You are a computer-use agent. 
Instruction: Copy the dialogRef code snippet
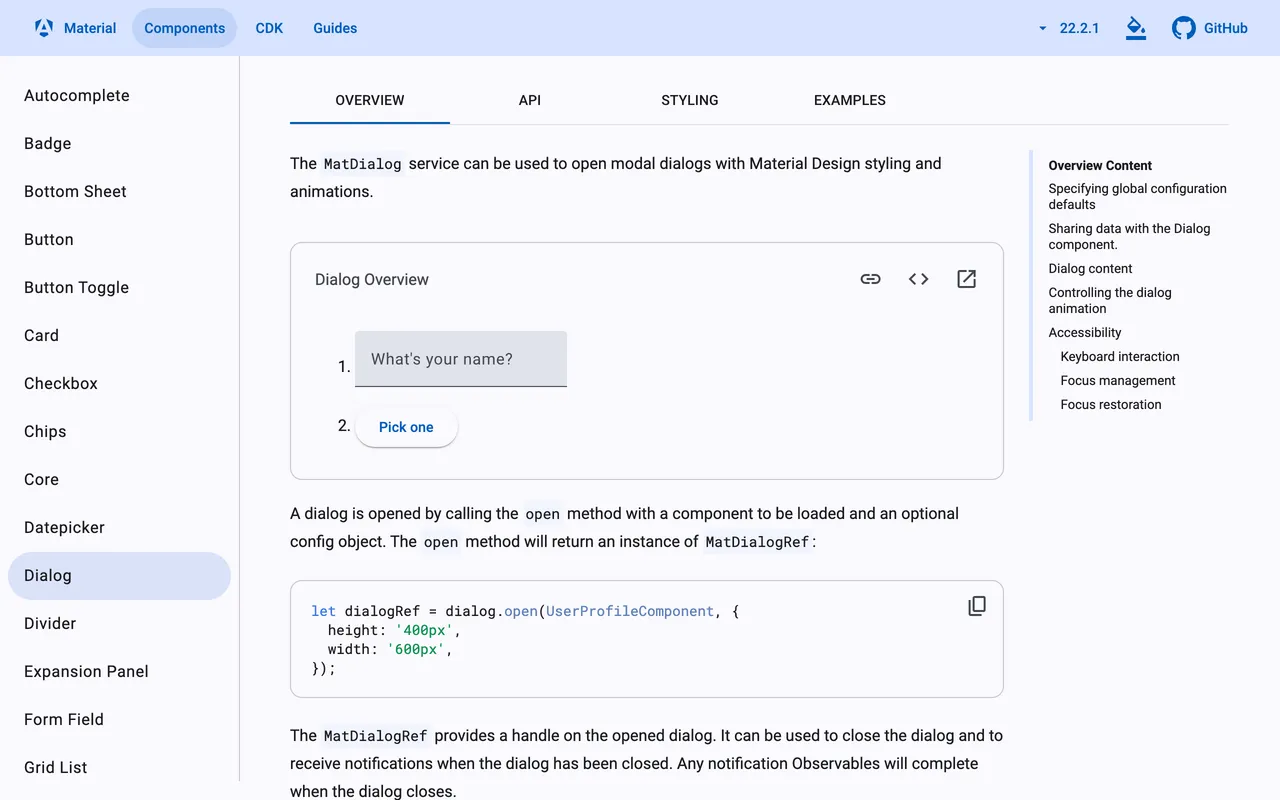[x=977, y=606]
